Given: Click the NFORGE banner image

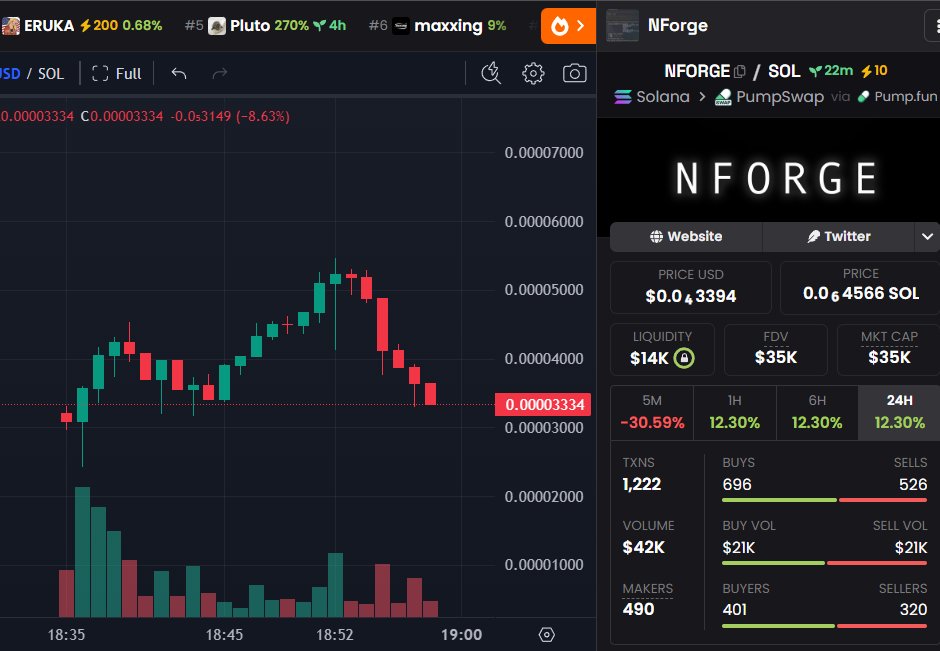Looking at the screenshot, I should tap(769, 177).
